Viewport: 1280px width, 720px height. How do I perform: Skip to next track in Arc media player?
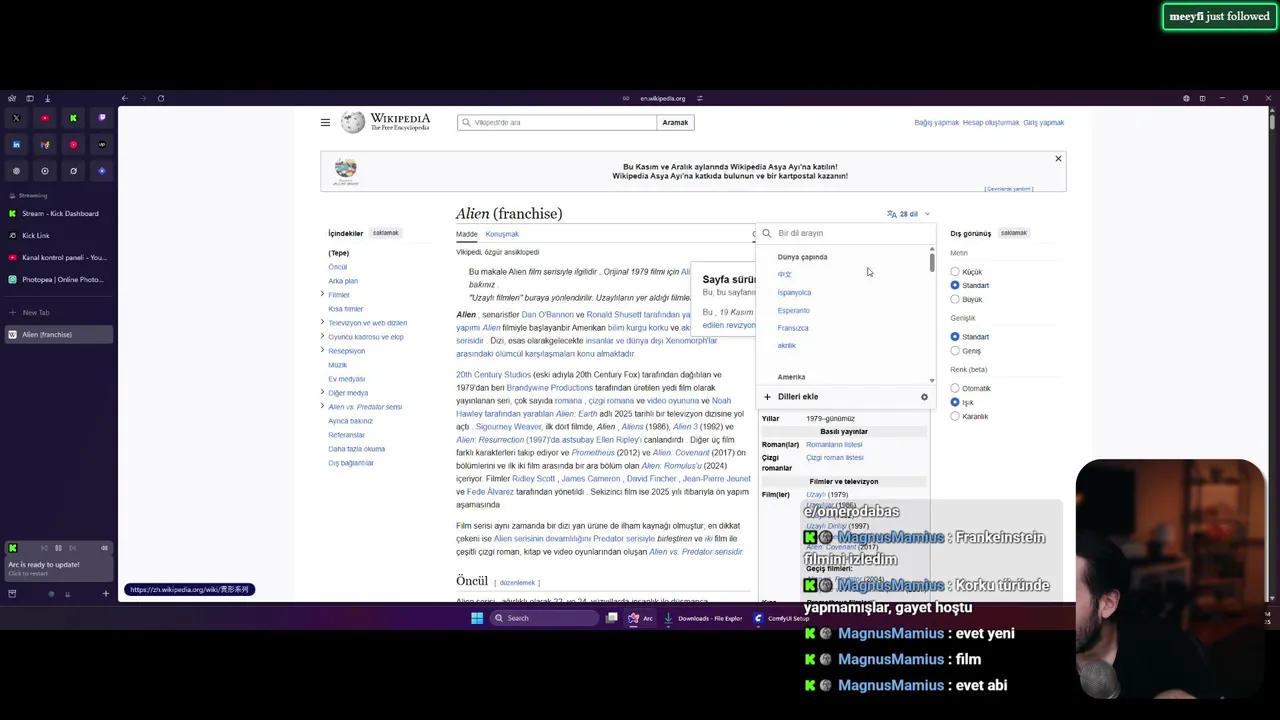[73, 548]
